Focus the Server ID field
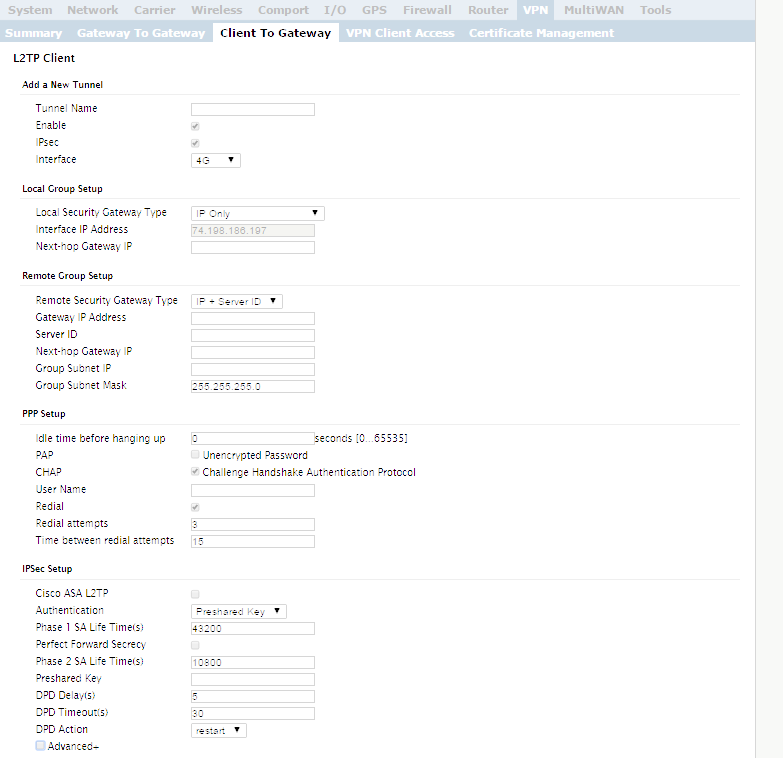Screen dimensions: 783x758 pos(253,335)
